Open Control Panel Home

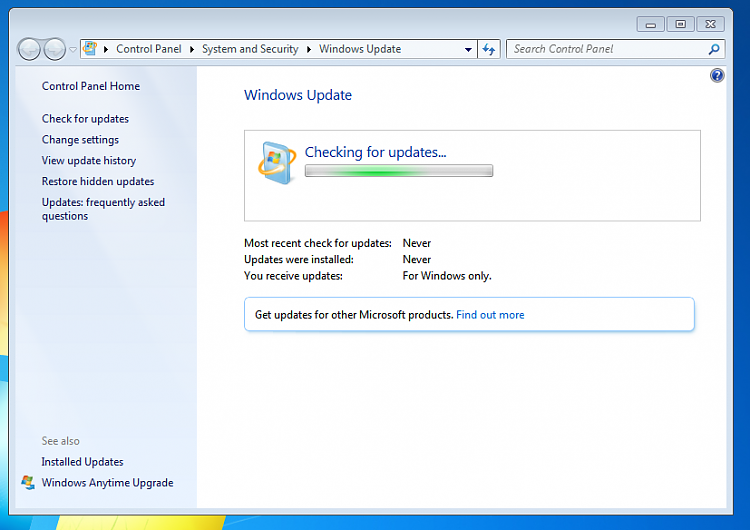click(91, 86)
